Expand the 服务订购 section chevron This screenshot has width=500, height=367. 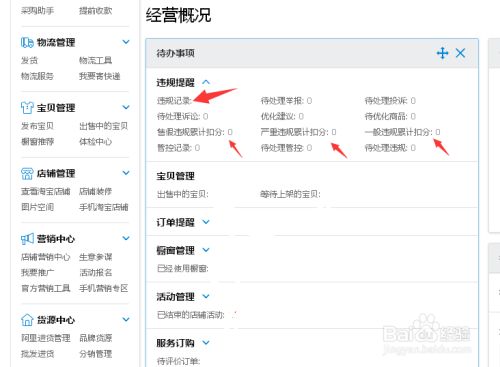point(206,343)
